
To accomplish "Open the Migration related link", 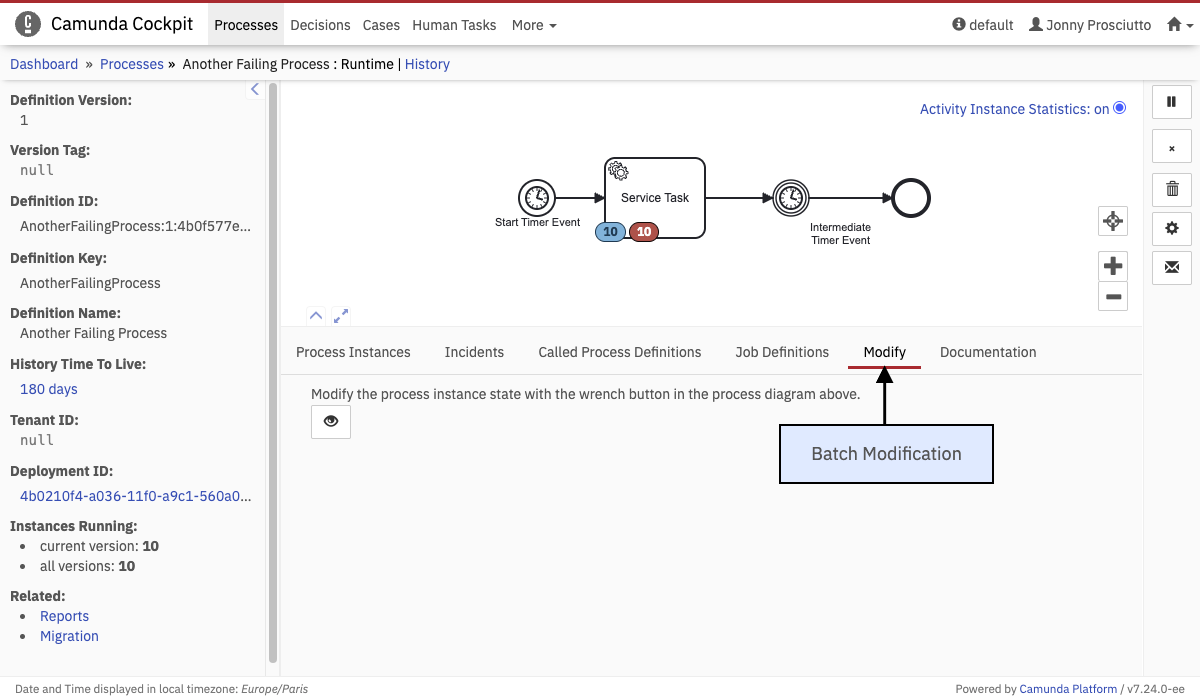I will click(x=69, y=636).
